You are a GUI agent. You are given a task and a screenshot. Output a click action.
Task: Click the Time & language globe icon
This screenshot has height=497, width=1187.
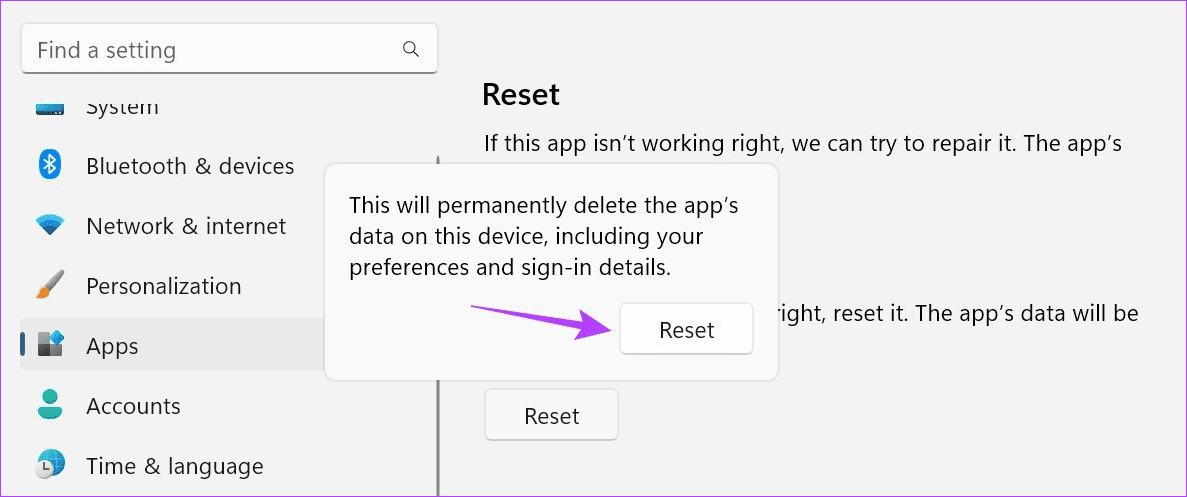click(x=50, y=465)
